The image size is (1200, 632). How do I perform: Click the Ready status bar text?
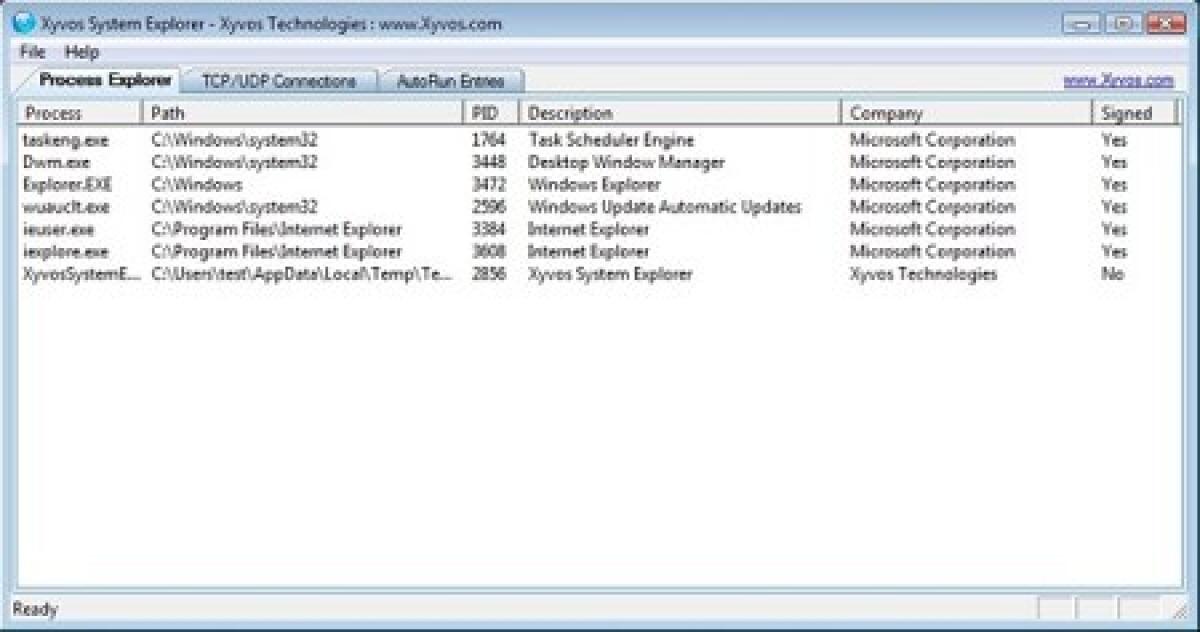point(35,609)
